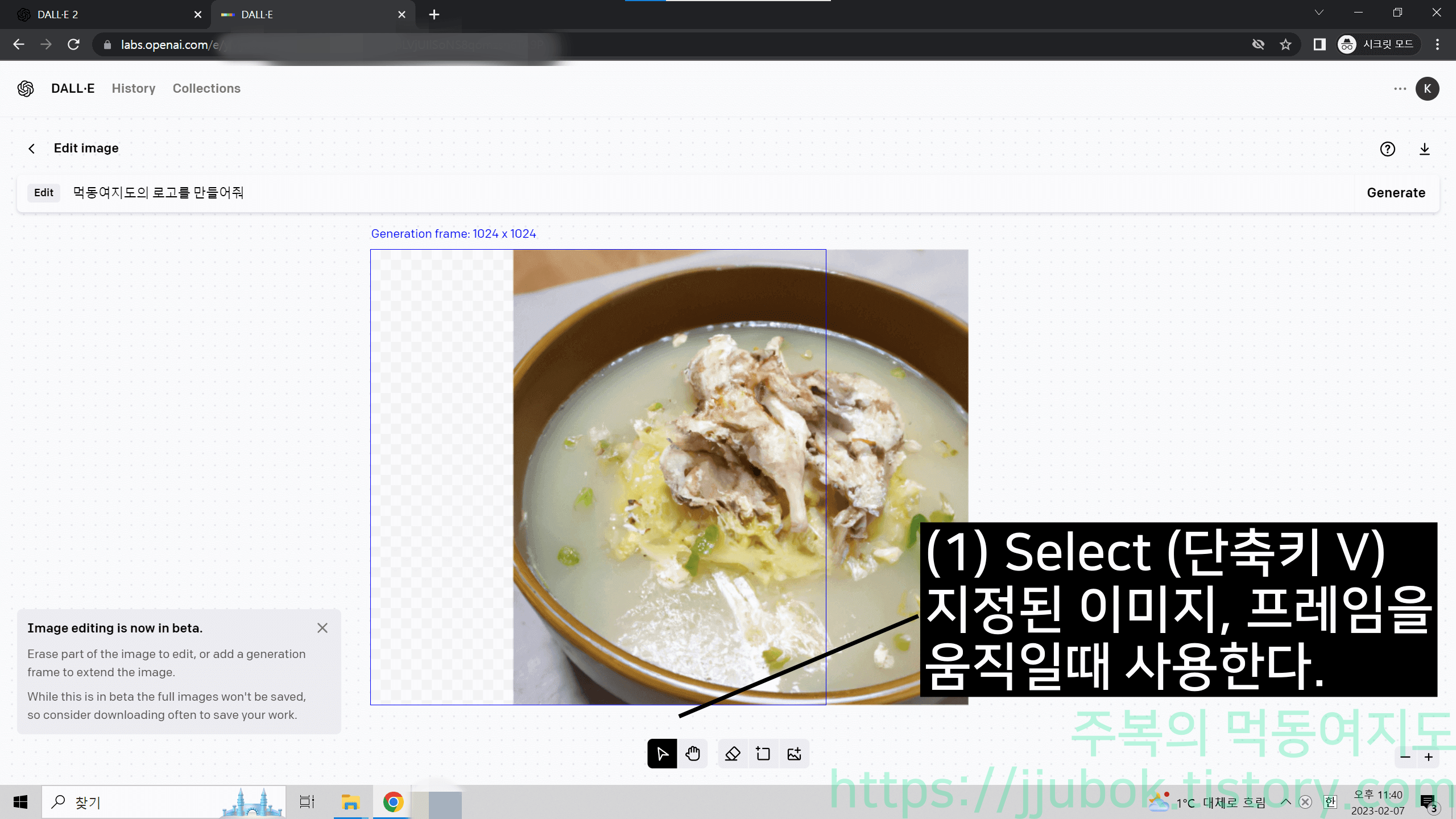Choose the Add generation frame tool
This screenshot has height=819, width=1456.
[x=763, y=754]
